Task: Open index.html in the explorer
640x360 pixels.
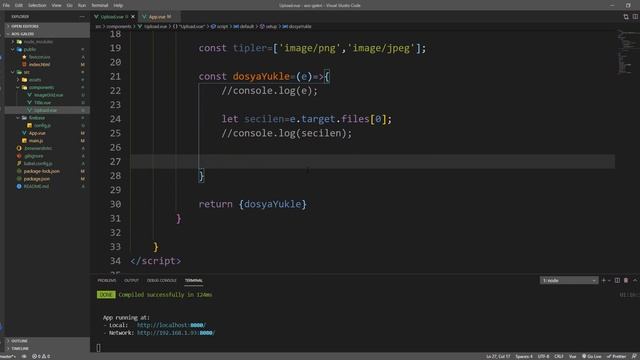Action: pos(39,64)
